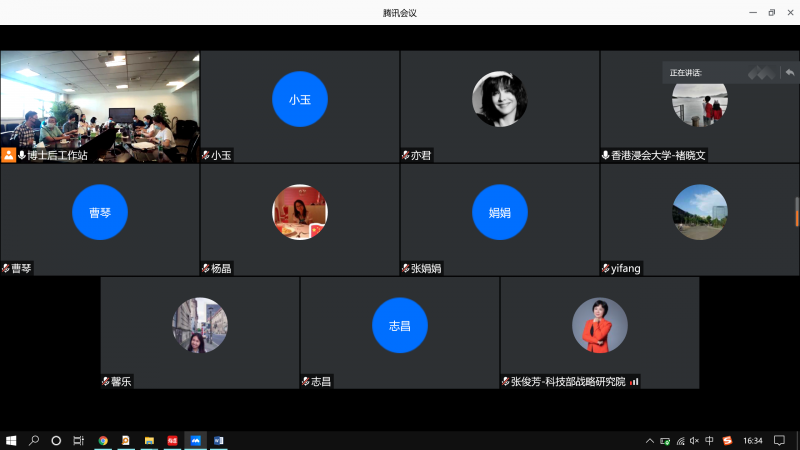Open the red app on taskbar
The image size is (800, 450).
coord(172,440)
